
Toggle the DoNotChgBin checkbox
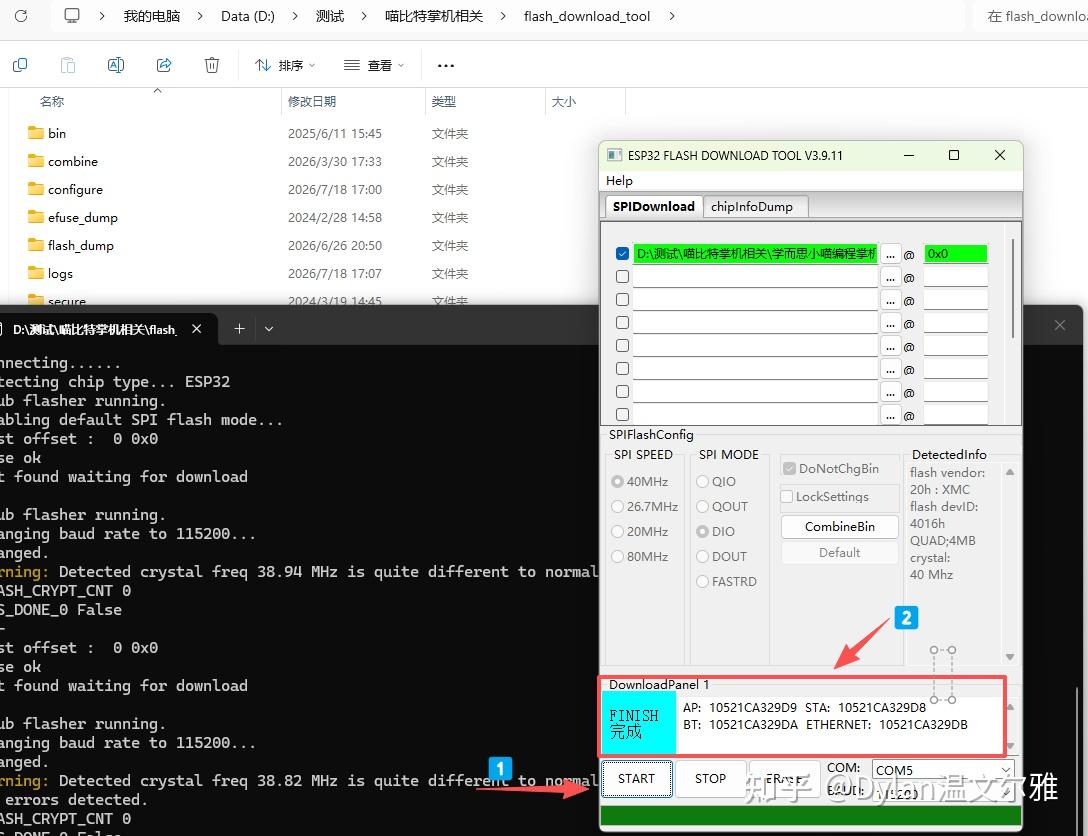click(789, 468)
